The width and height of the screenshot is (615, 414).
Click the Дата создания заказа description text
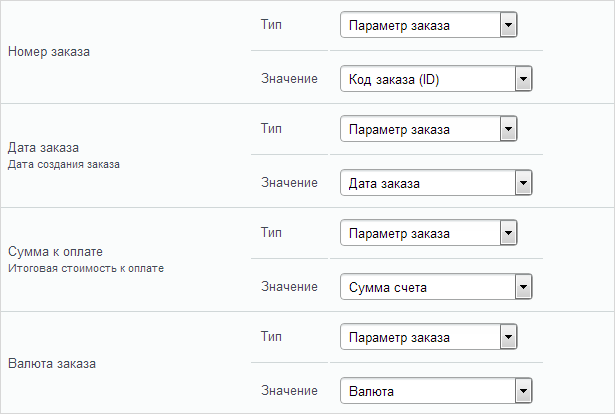coord(64,164)
